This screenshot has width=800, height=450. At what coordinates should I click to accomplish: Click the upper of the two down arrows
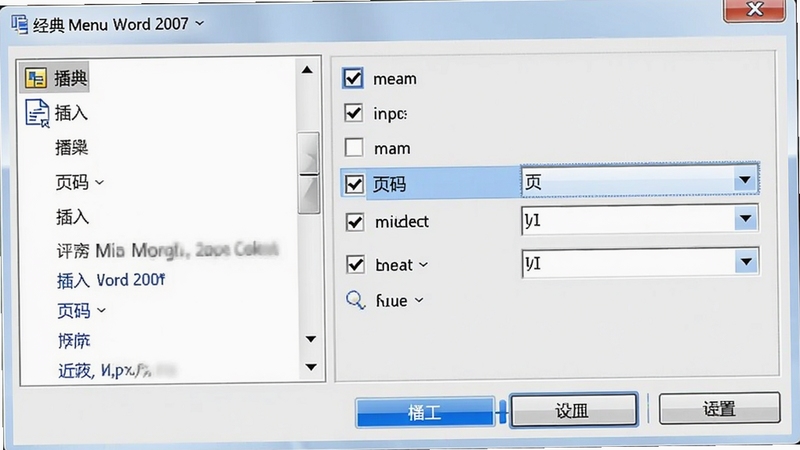(310, 339)
